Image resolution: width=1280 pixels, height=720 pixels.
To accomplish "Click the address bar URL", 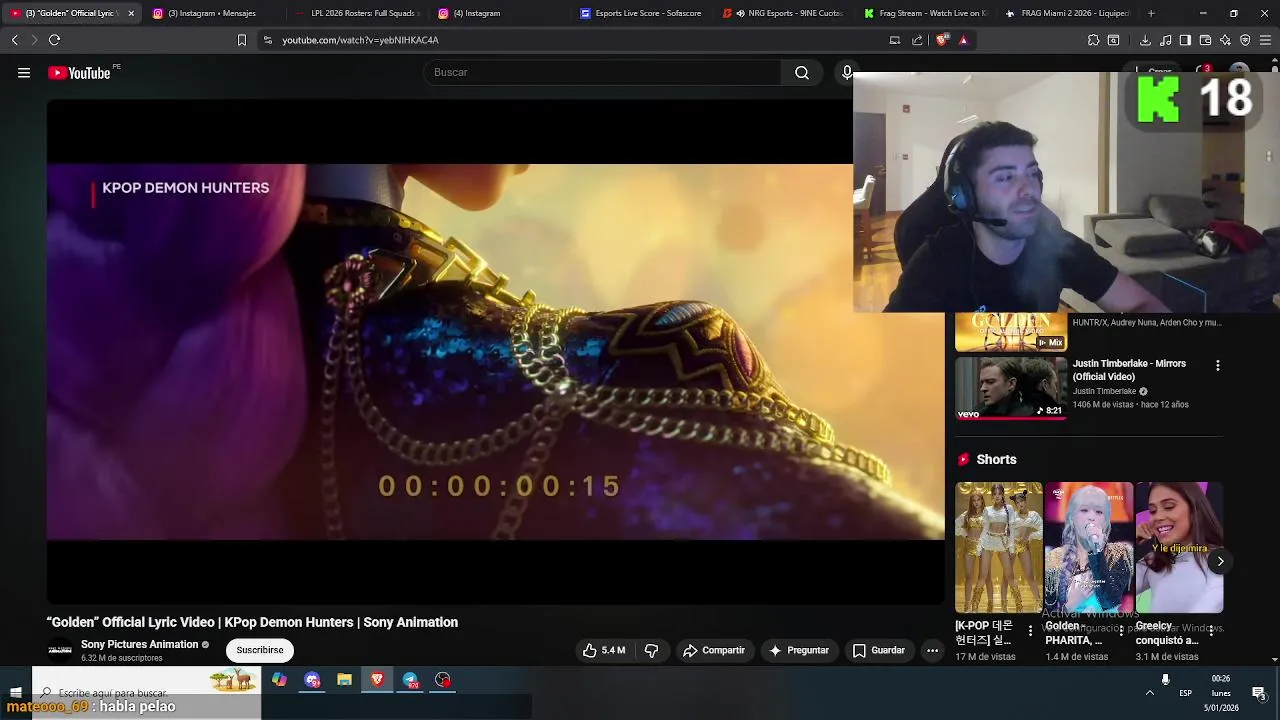I will tap(360, 40).
